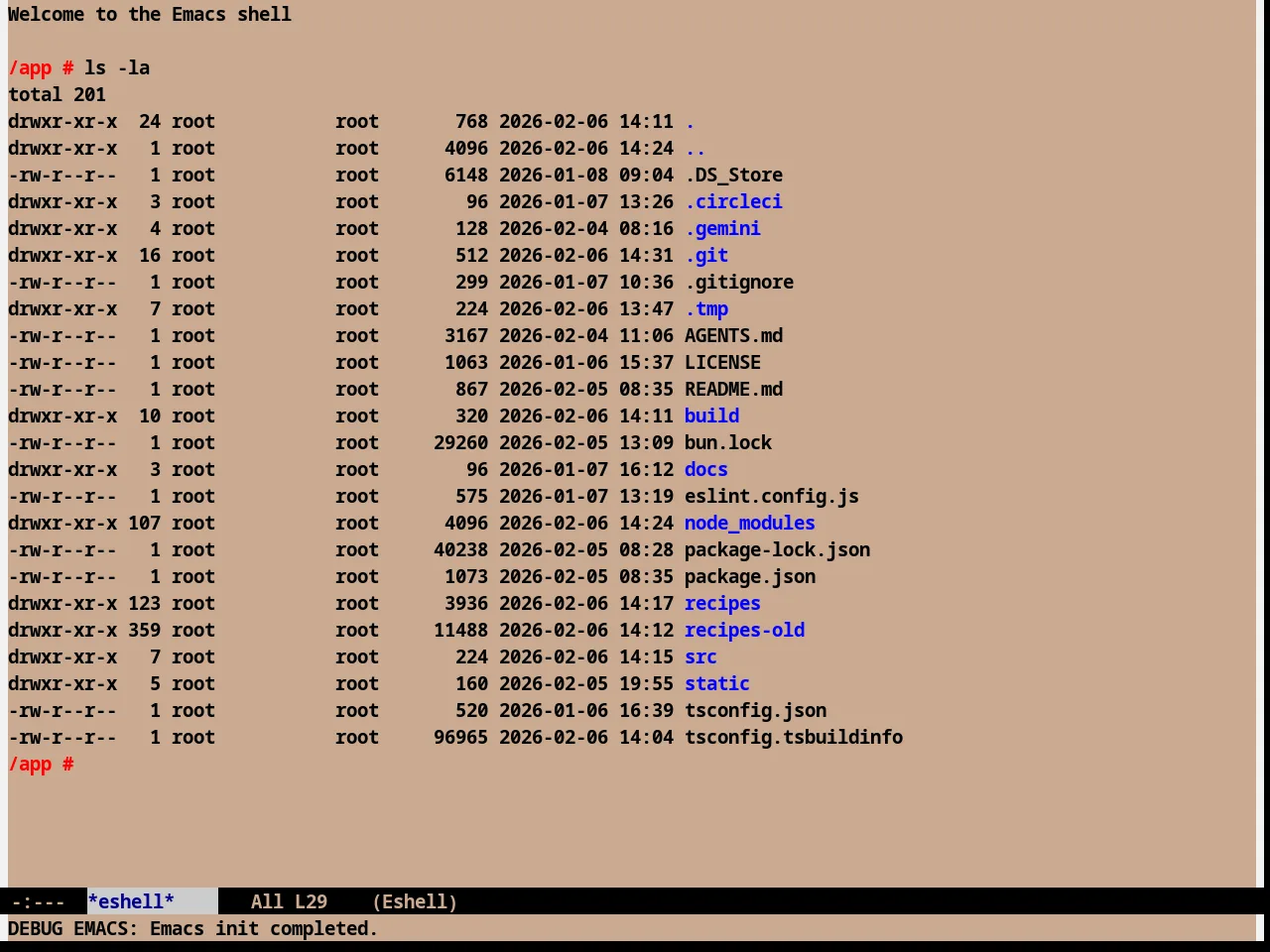Click size value 11488 of recipes-old
This screenshot has height=952, width=1270.
(x=460, y=631)
